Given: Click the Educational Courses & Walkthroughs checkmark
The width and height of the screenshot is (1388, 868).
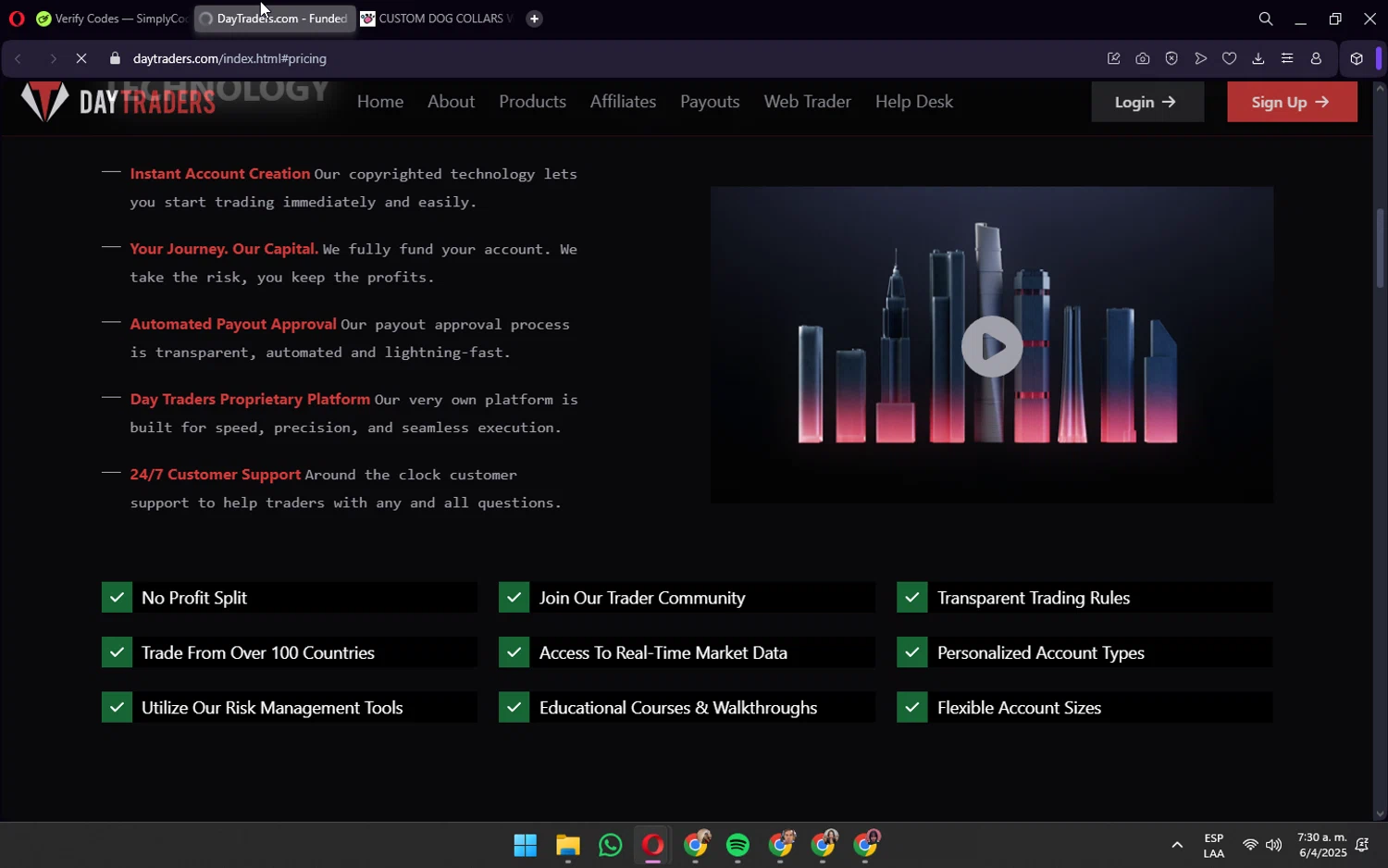Looking at the screenshot, I should click(514, 708).
